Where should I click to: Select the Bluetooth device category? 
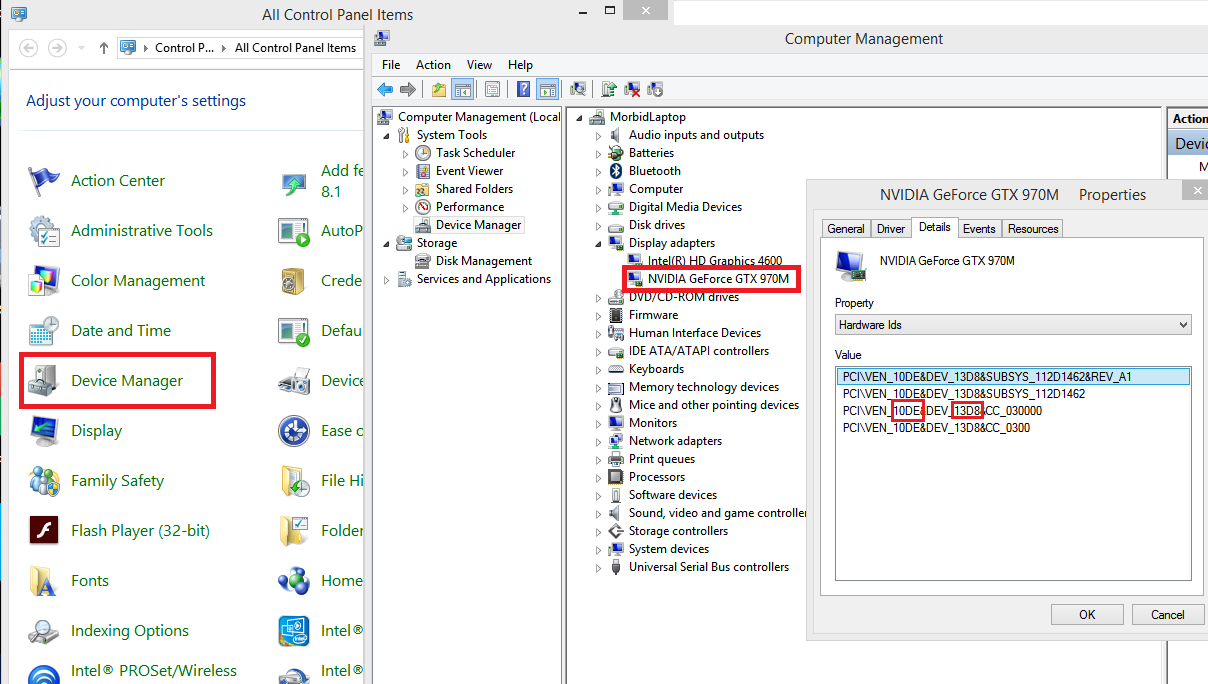tap(654, 171)
